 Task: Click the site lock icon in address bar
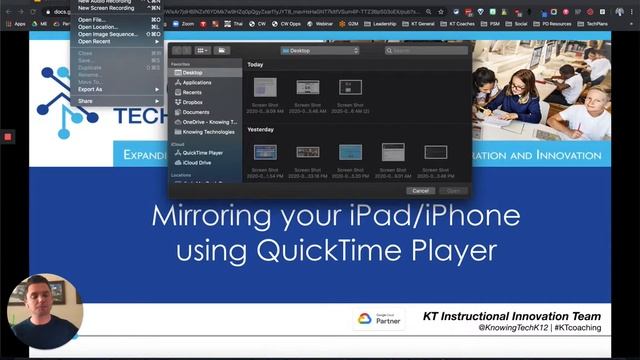point(48,12)
